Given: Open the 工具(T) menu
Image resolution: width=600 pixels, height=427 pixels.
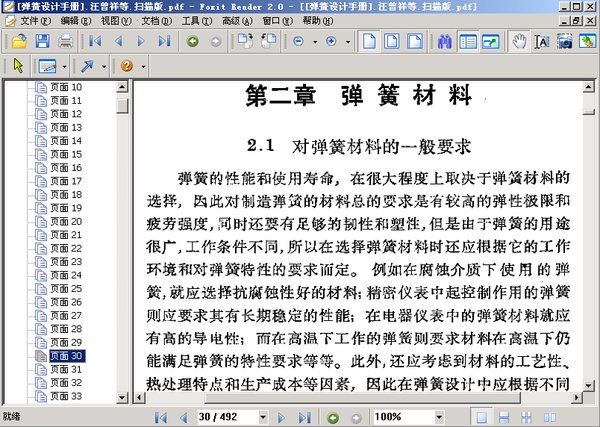Looking at the screenshot, I should coord(197,21).
